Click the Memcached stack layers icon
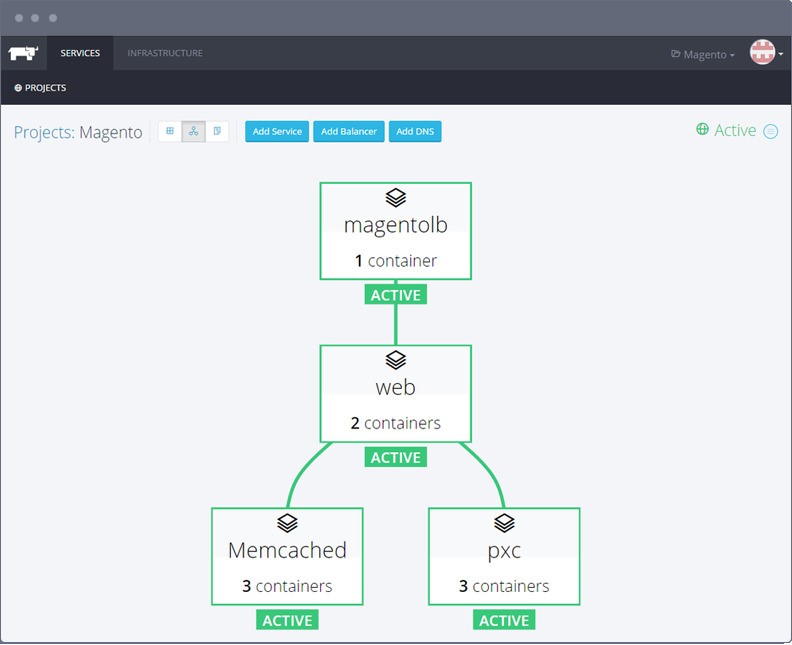This screenshot has height=645, width=792. 287,522
